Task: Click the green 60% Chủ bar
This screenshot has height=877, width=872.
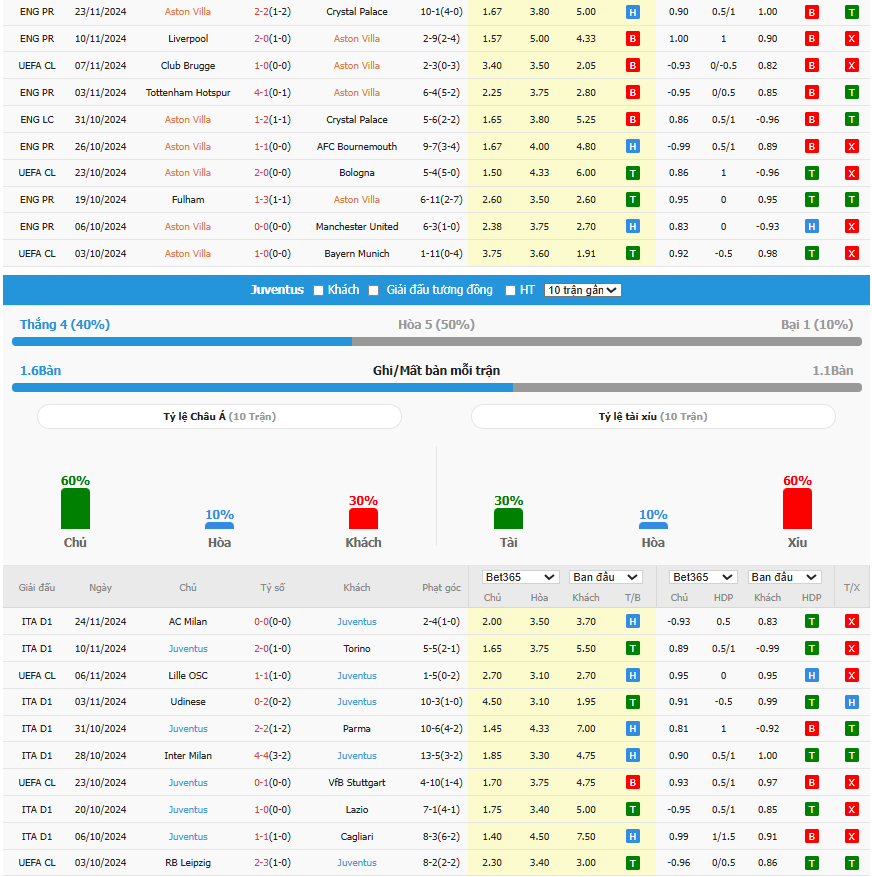Action: point(75,508)
